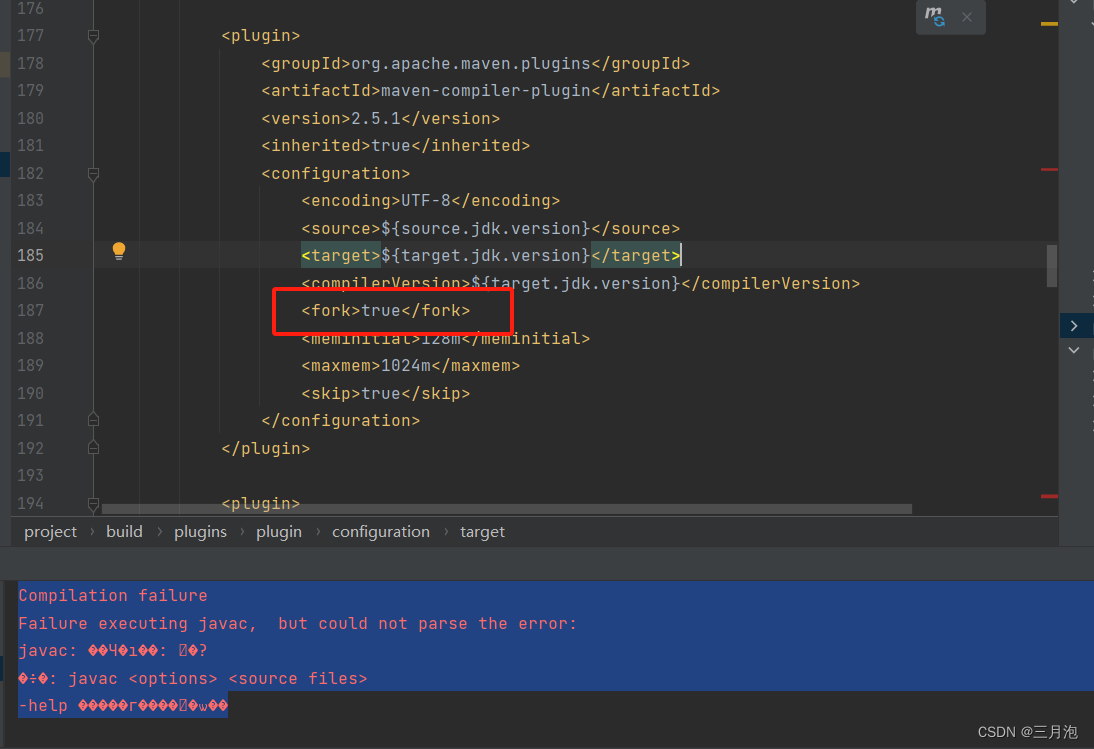
Task: Collapse the second plugin block at line 194
Action: 93,503
